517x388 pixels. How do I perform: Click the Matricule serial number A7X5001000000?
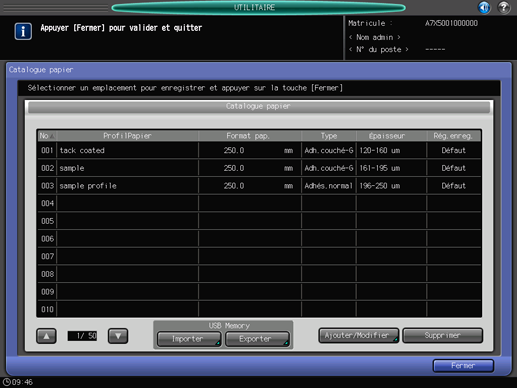451,23
